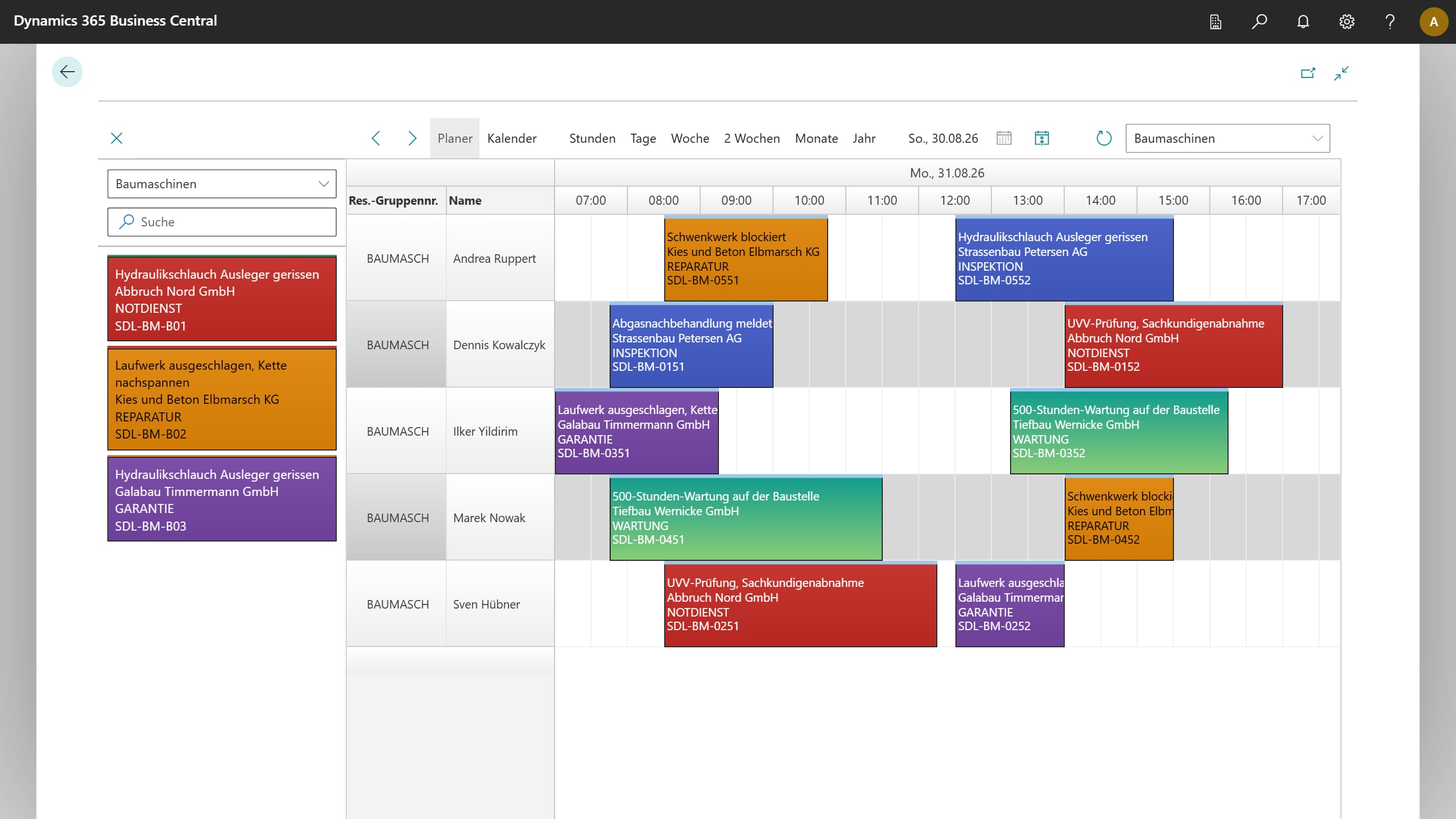This screenshot has height=819, width=1456.
Task: Select the Monate time scale
Action: click(x=816, y=138)
